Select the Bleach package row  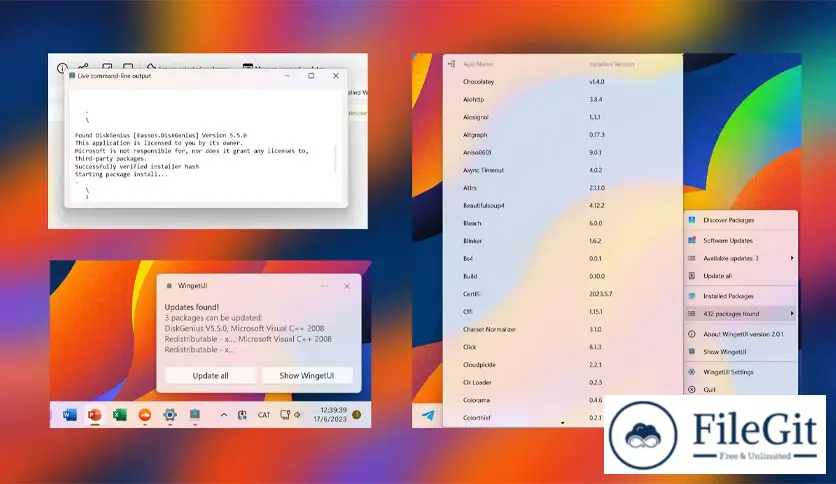tap(562, 223)
